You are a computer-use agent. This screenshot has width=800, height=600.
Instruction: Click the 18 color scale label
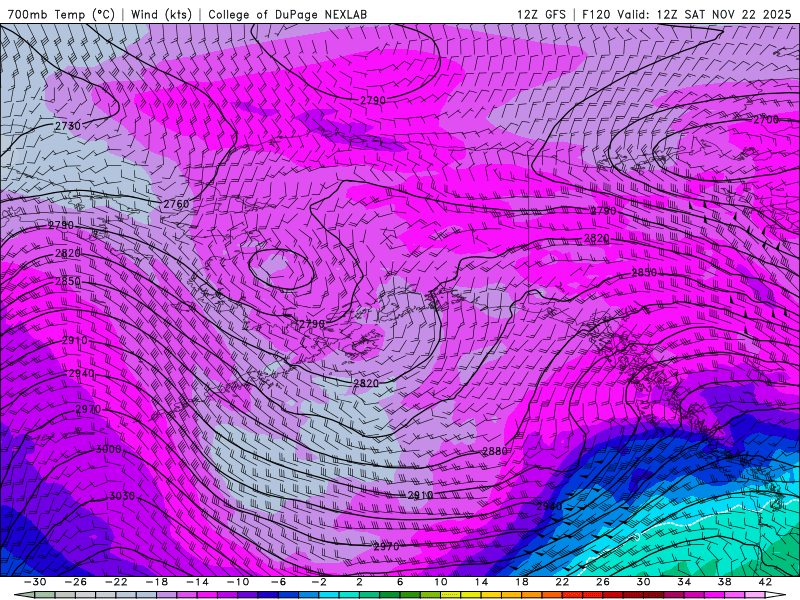click(522, 582)
